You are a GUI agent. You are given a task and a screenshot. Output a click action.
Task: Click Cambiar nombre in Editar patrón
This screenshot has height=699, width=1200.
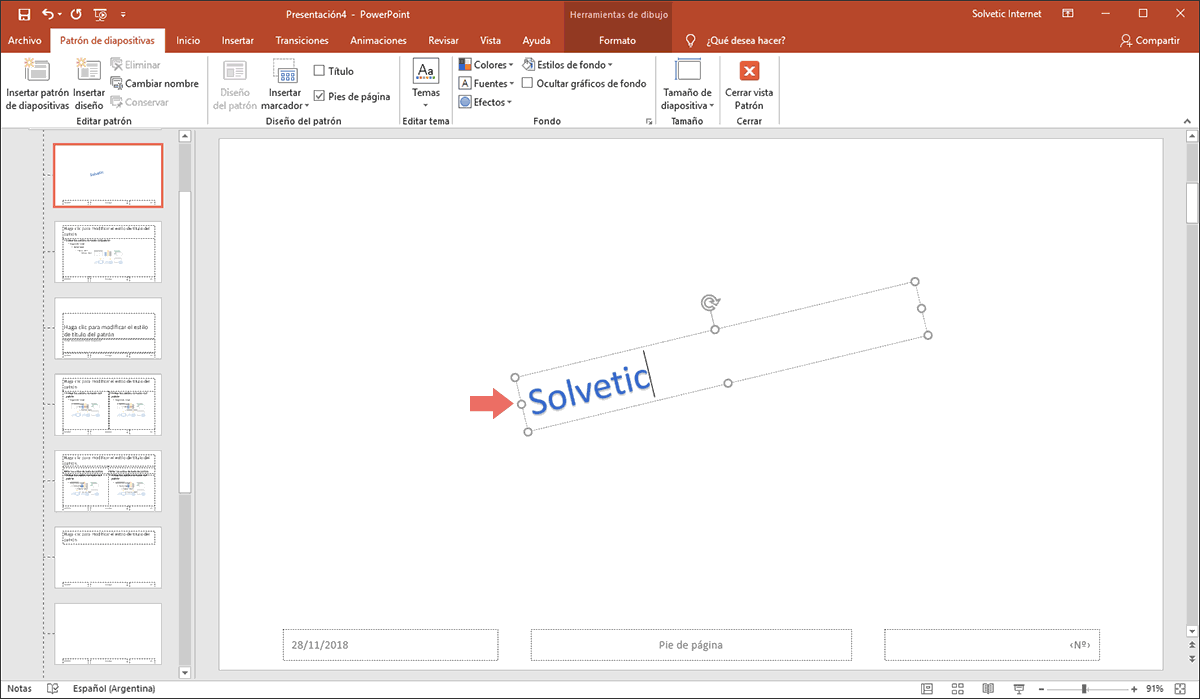tap(154, 83)
